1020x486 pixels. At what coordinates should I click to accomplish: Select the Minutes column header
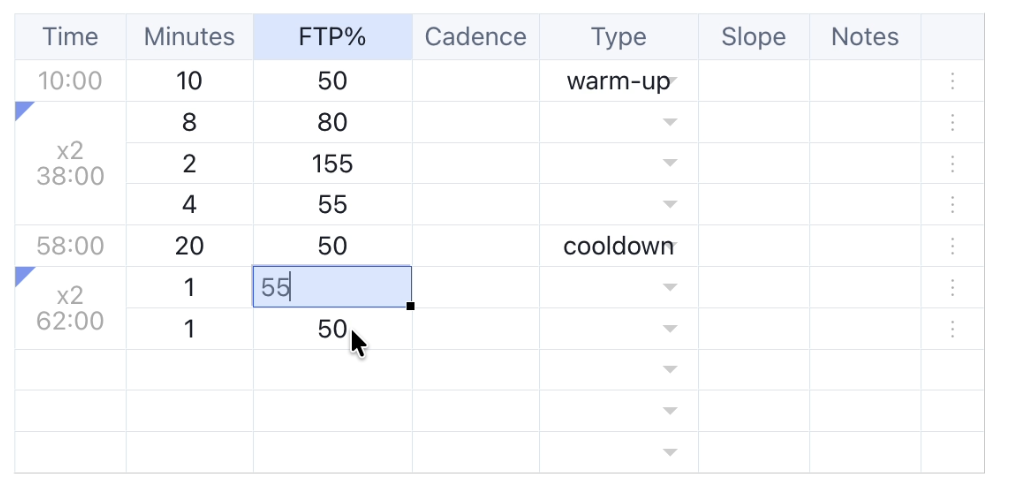click(189, 37)
